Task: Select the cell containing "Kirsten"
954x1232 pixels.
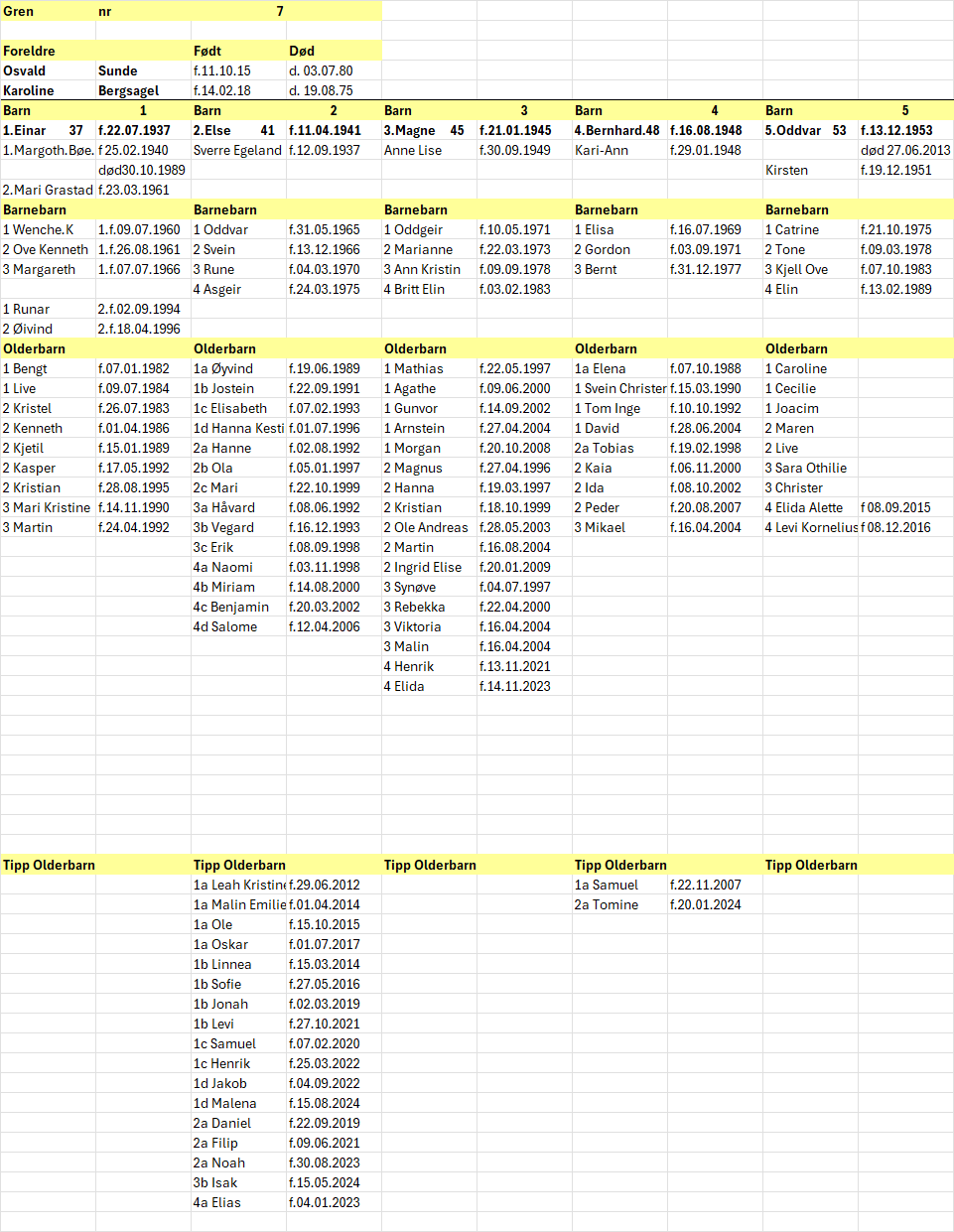Action: [x=810, y=170]
